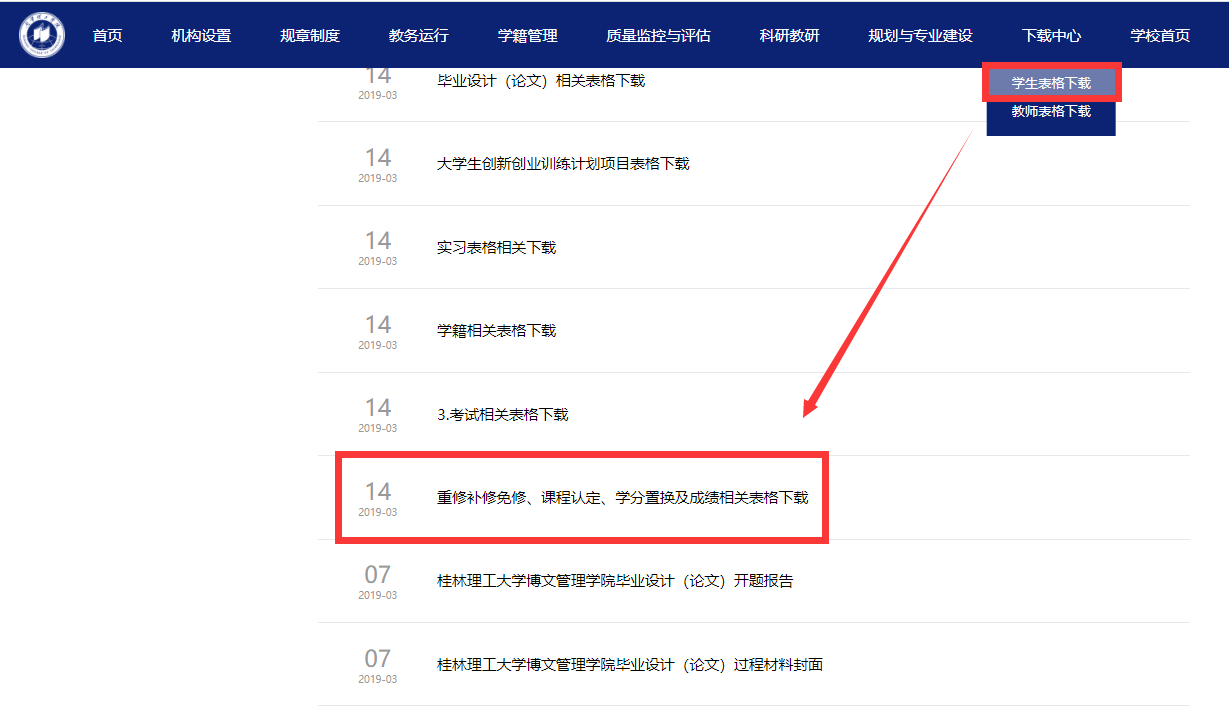Click the school logo emblem
Screen dimensions: 1229x712
click(x=42, y=35)
